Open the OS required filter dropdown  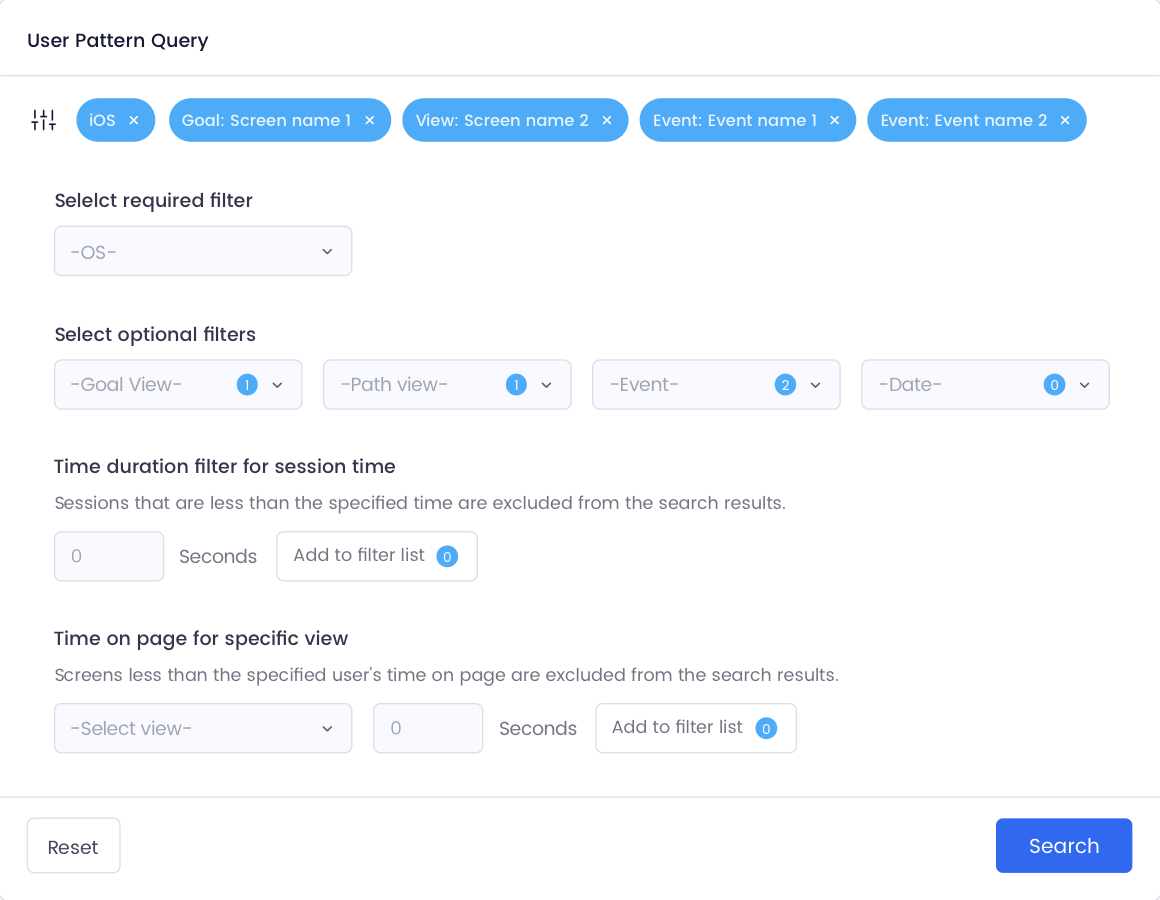[x=203, y=251]
